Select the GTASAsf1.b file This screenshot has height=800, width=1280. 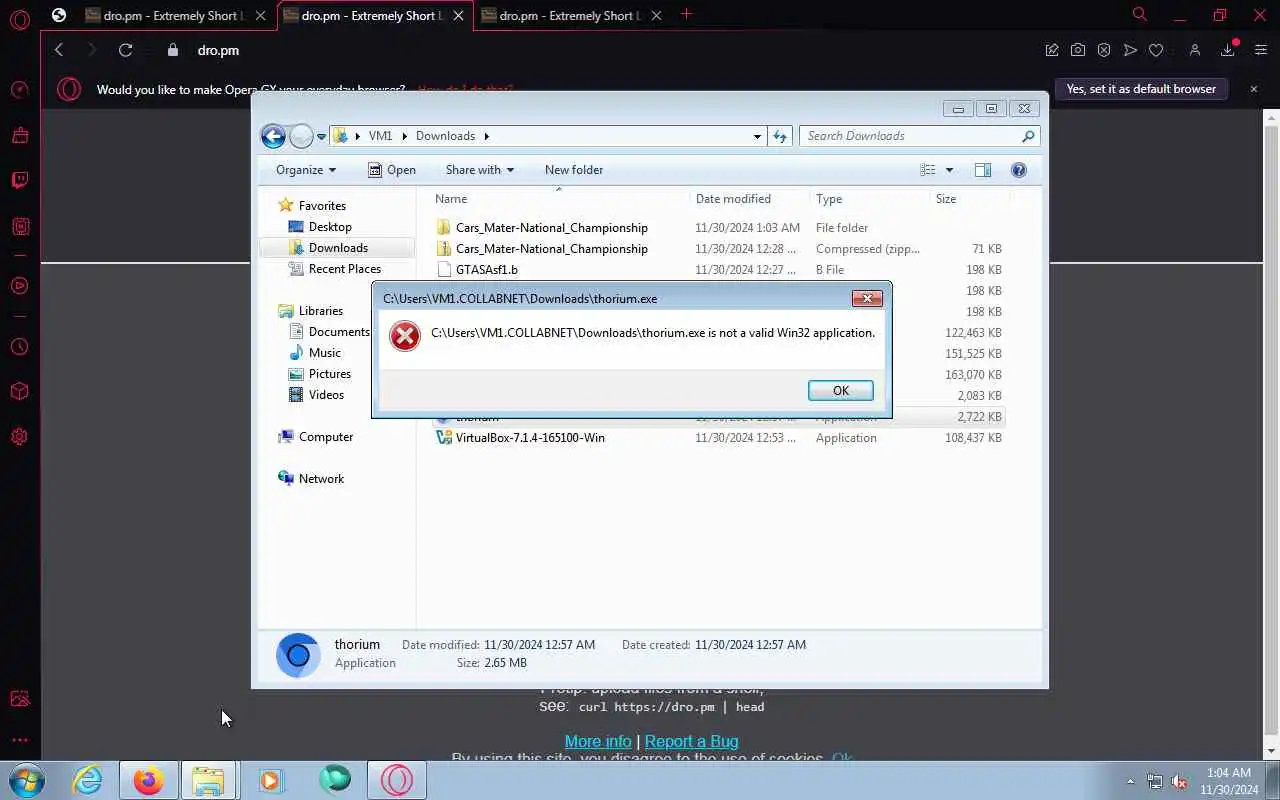click(x=486, y=270)
